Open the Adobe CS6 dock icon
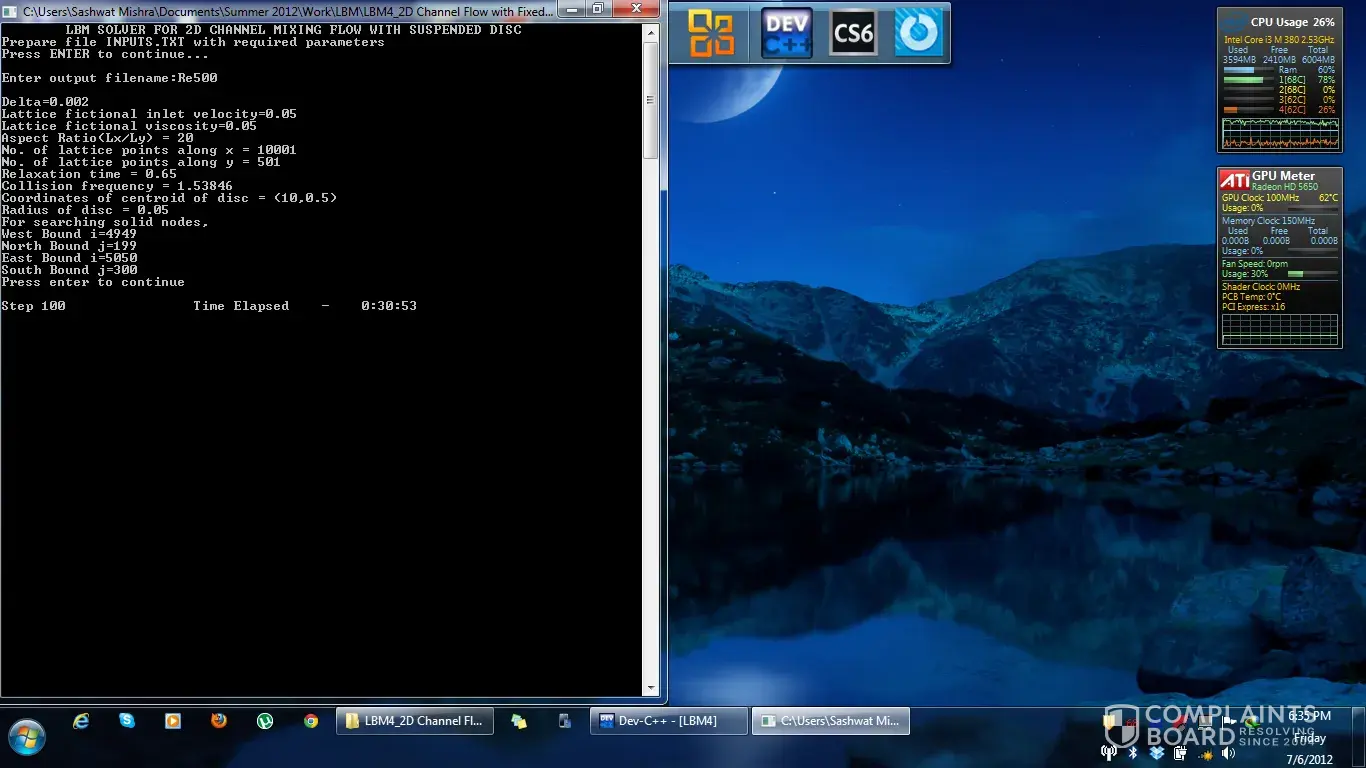 pos(853,33)
